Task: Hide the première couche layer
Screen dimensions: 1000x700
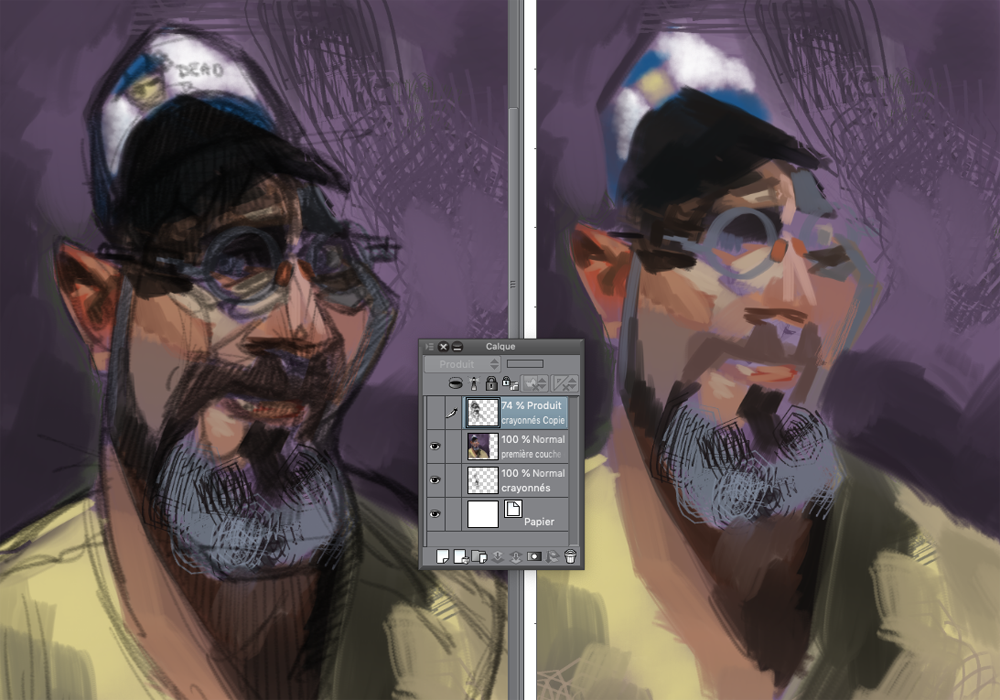Action: pos(434,446)
